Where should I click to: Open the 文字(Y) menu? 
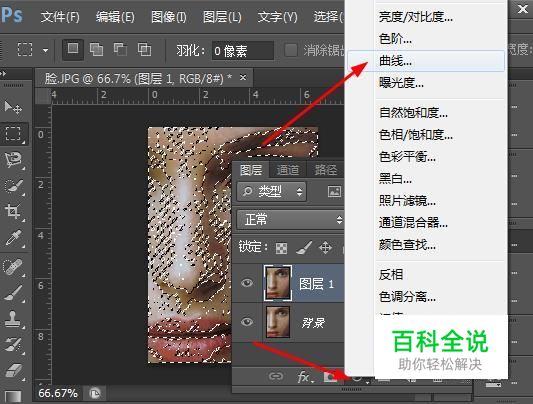click(277, 17)
